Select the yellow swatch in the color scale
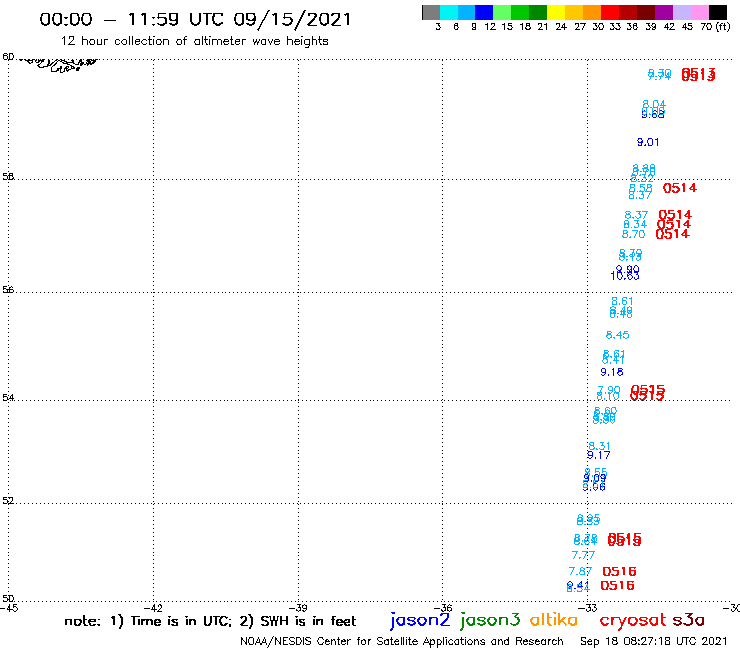 [556, 12]
